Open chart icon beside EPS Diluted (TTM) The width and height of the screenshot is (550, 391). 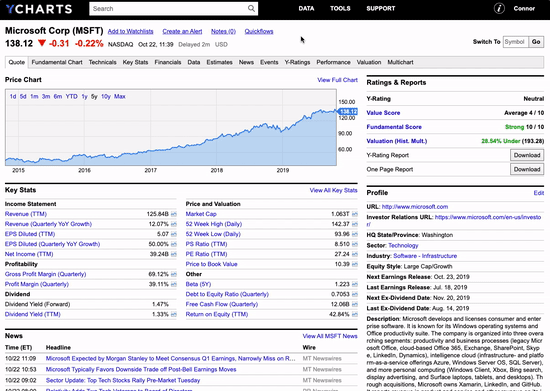[174, 234]
